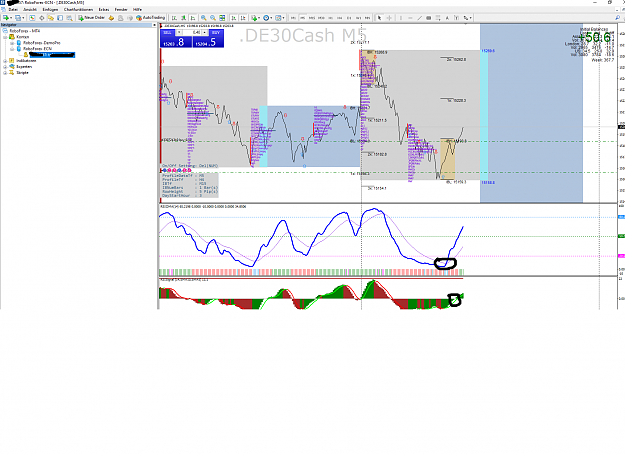Open the Templates icon
625x454 pixels.
[x=278, y=18]
